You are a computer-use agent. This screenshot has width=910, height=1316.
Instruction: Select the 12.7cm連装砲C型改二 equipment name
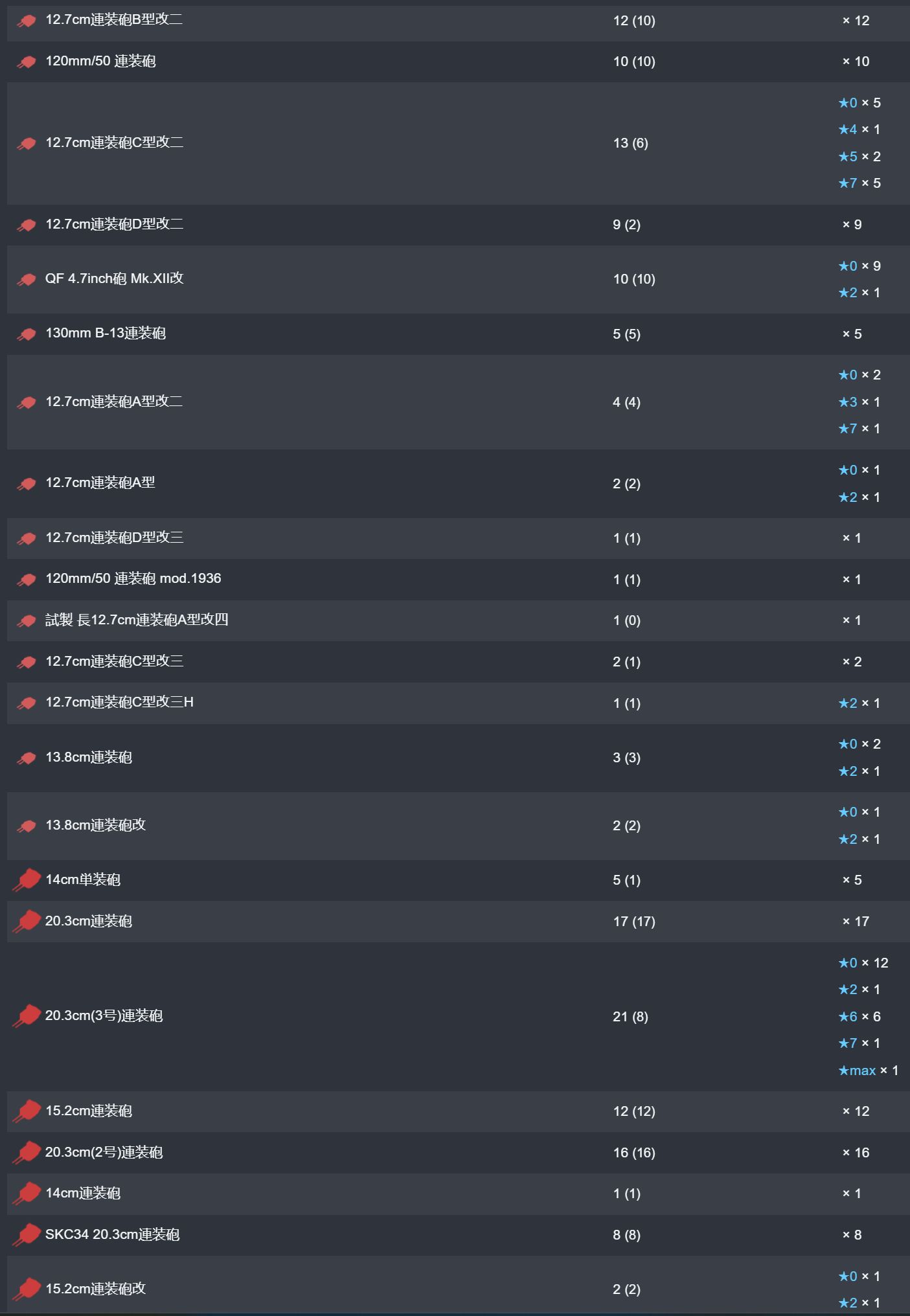[x=115, y=142]
